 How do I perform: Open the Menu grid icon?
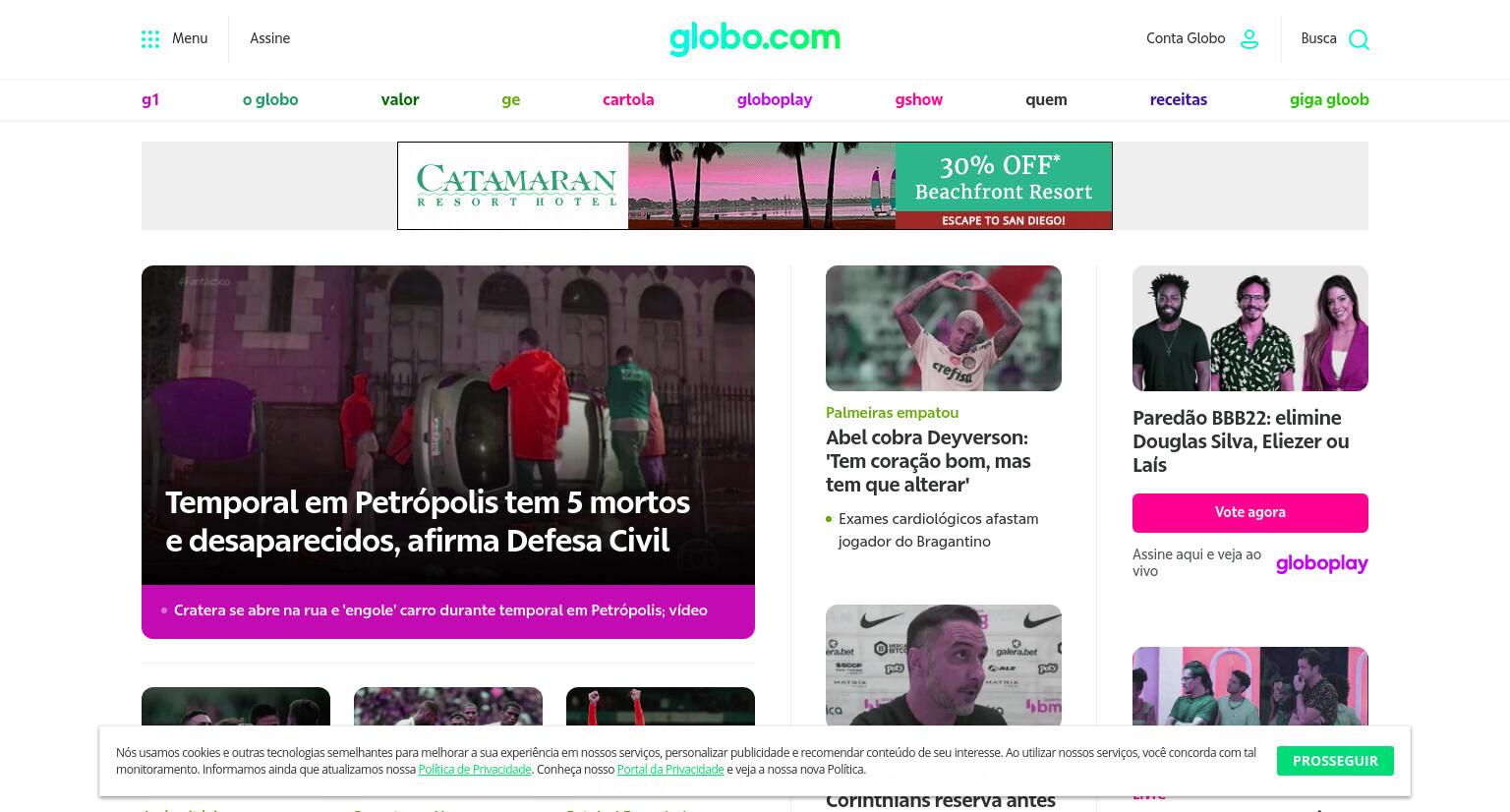150,39
